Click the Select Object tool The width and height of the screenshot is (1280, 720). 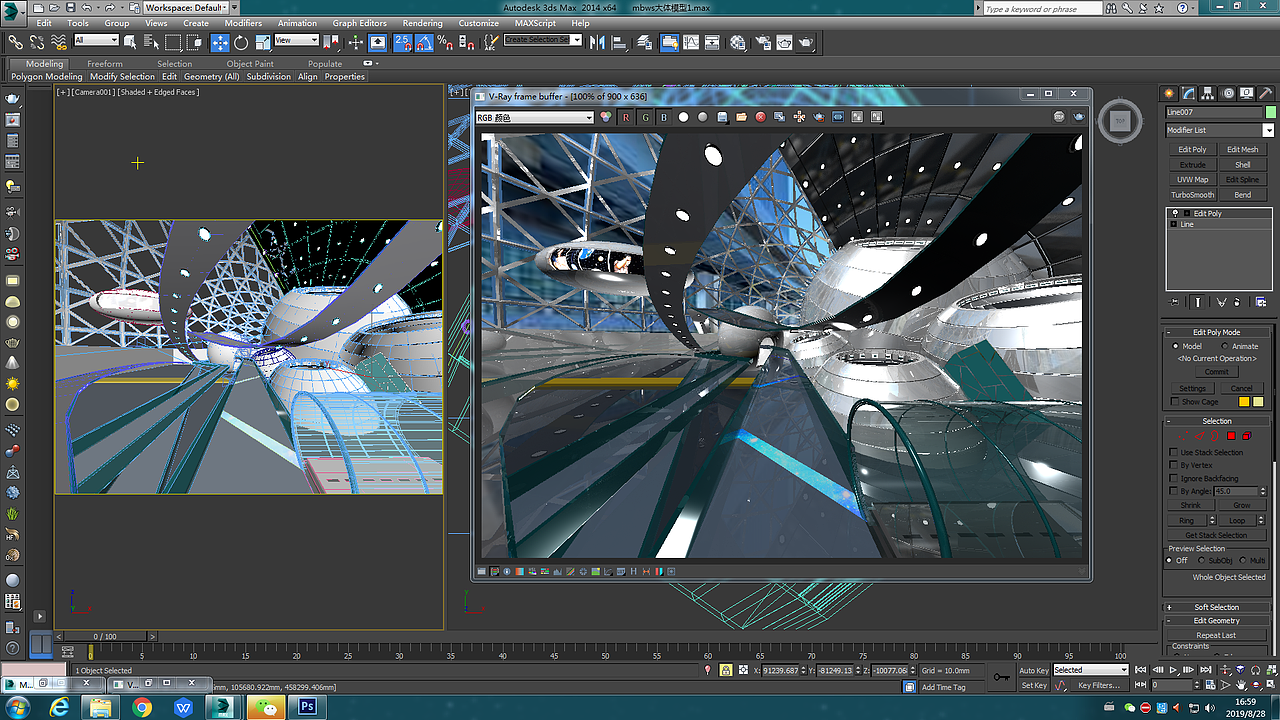tap(130, 42)
